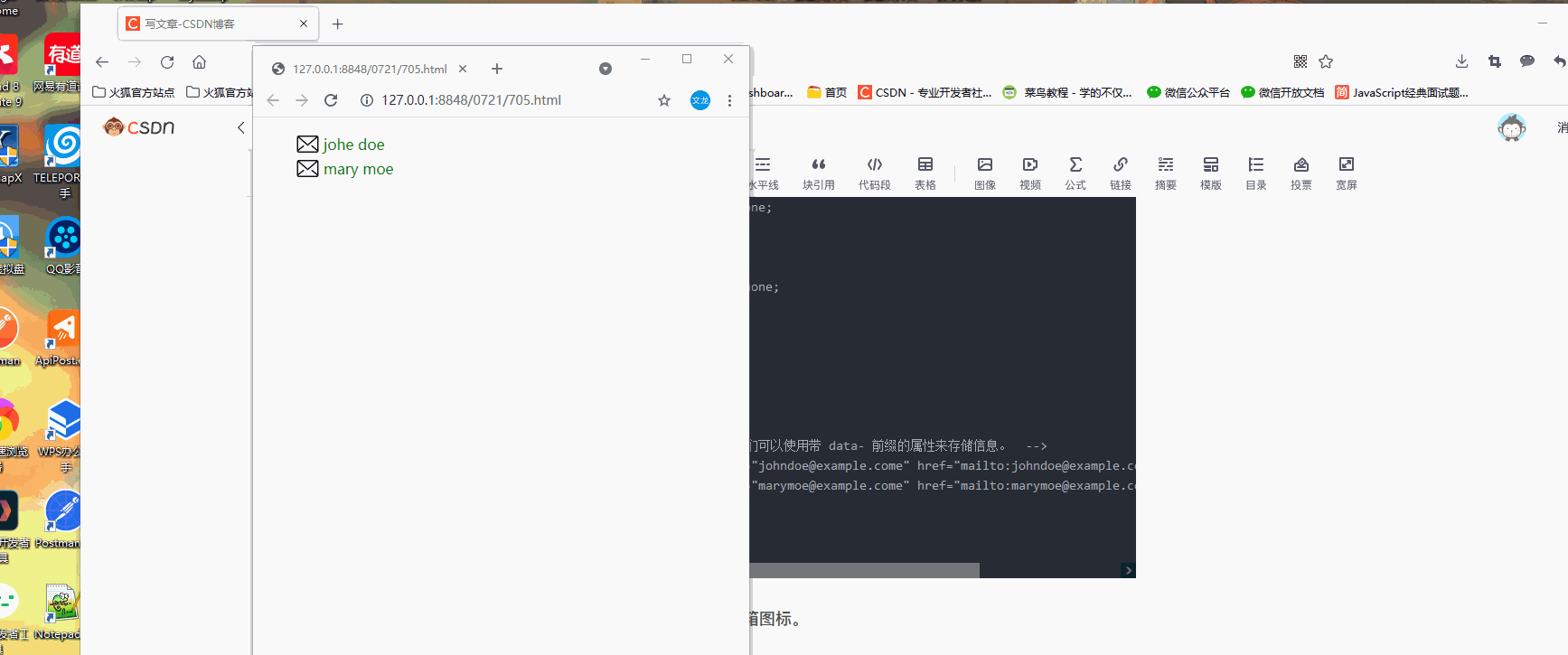Add an abstract (摘要)
1568x655 pixels.
[1166, 173]
